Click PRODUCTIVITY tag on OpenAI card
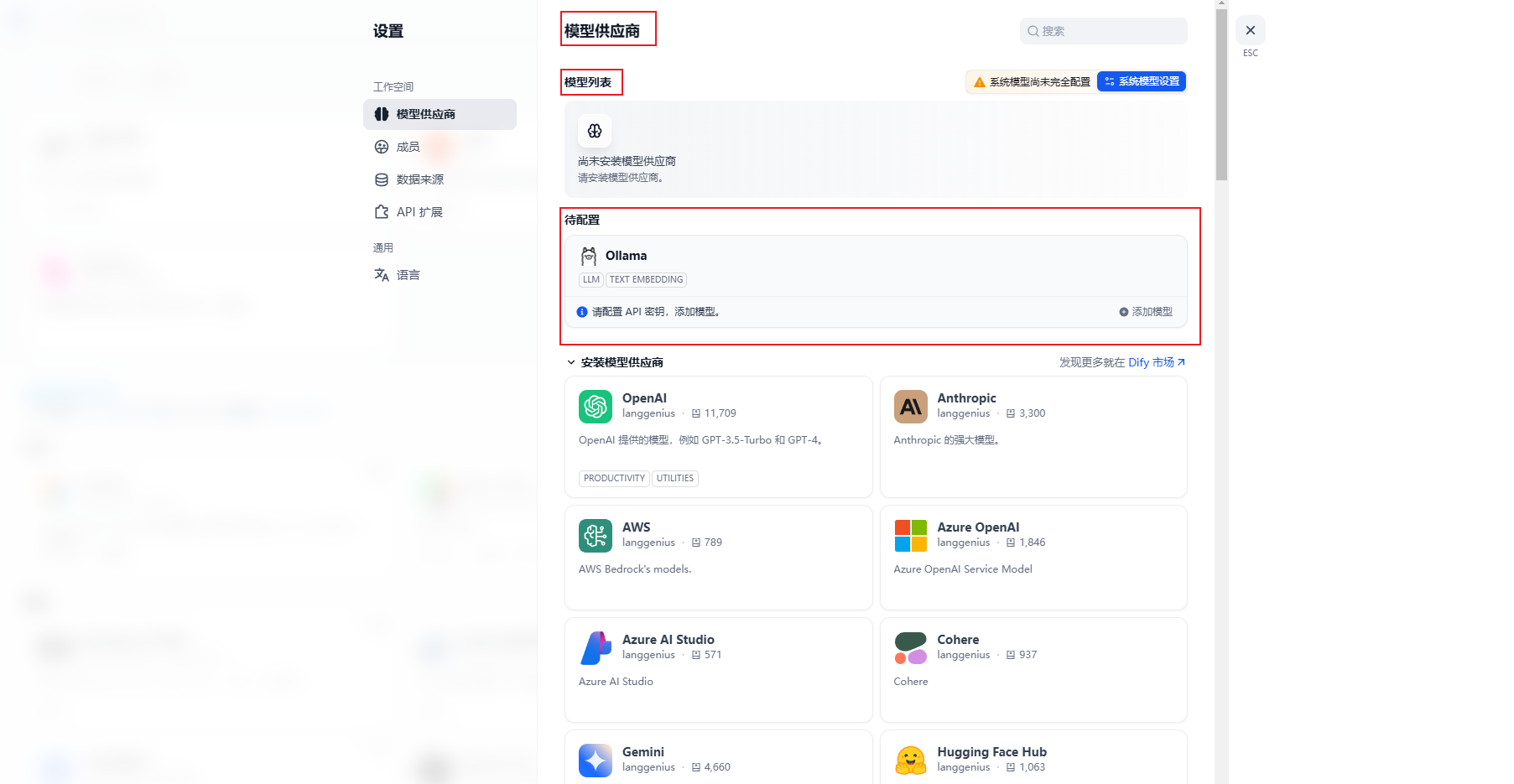The image size is (1514, 784). coord(614,479)
